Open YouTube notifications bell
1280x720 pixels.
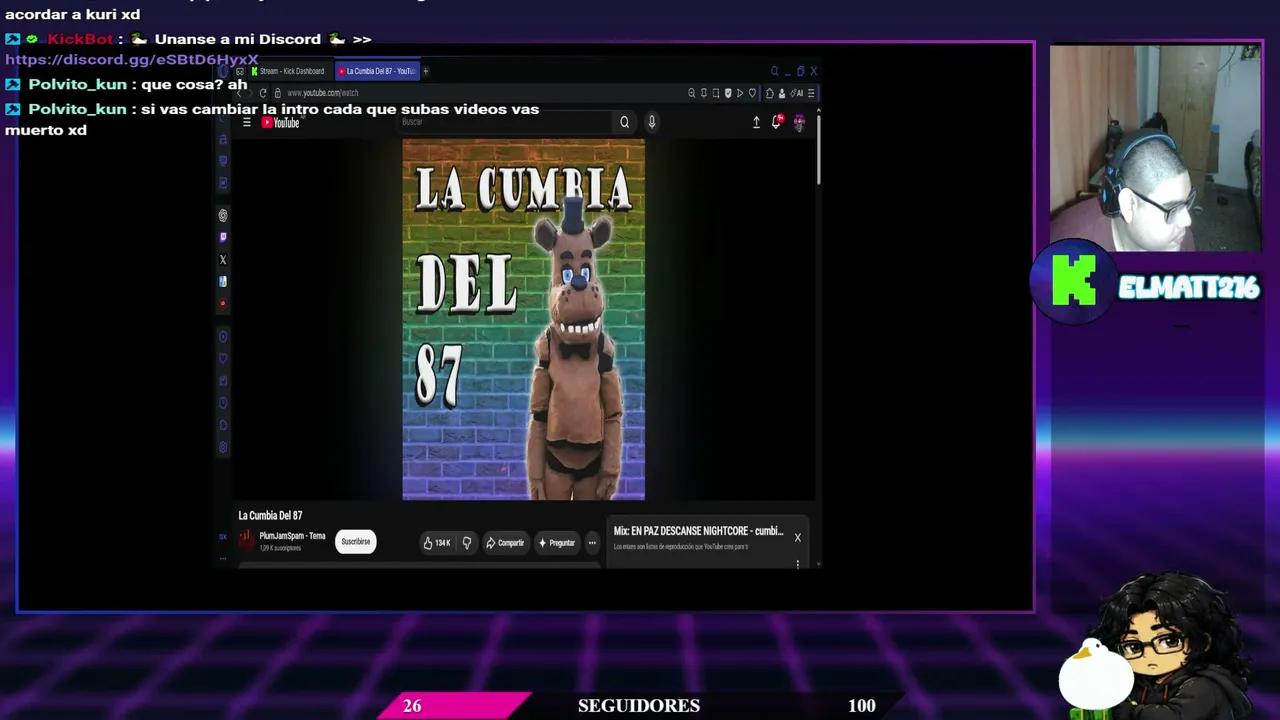click(x=776, y=122)
